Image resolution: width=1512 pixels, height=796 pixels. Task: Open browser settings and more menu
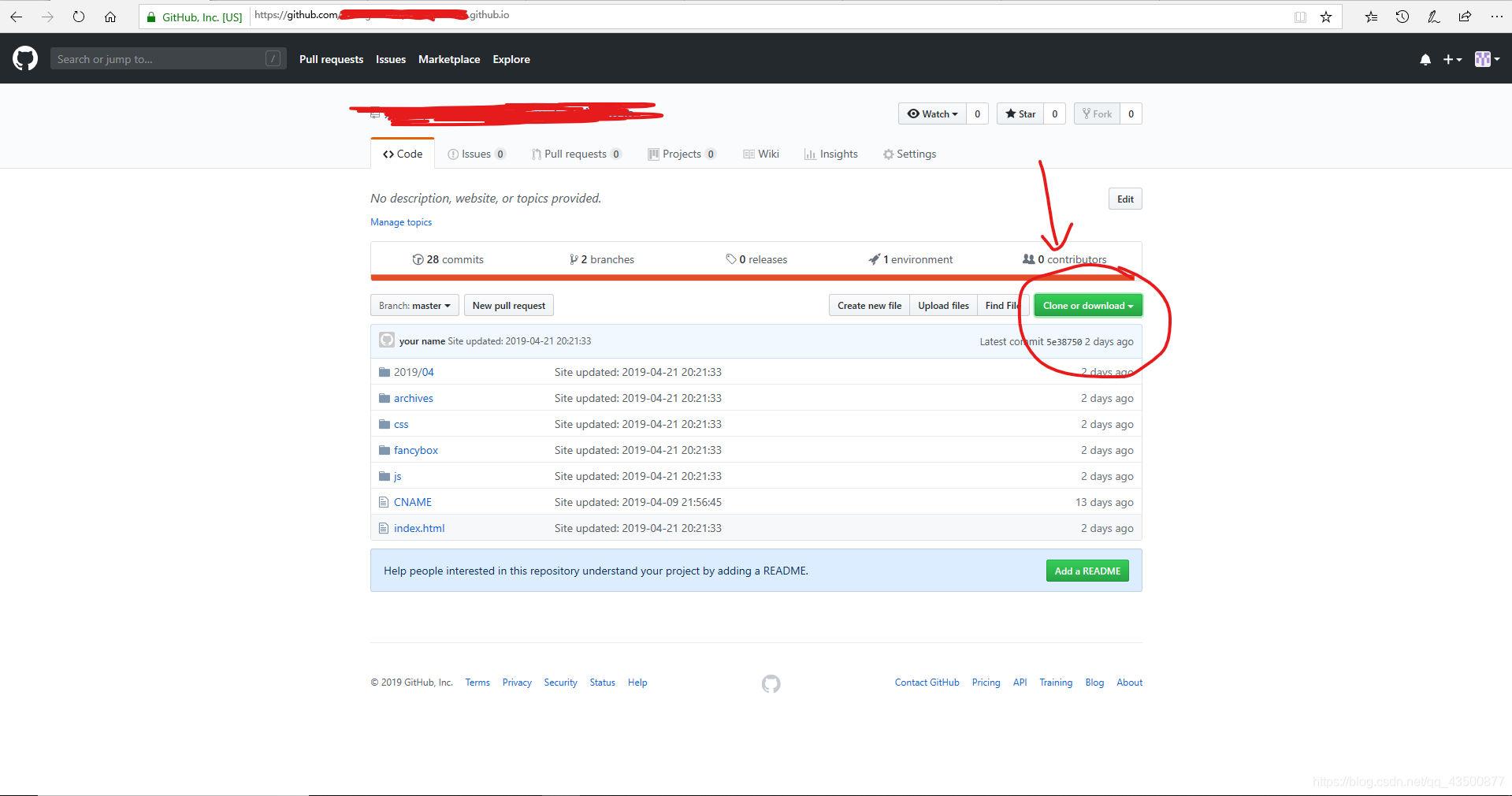(x=1496, y=17)
